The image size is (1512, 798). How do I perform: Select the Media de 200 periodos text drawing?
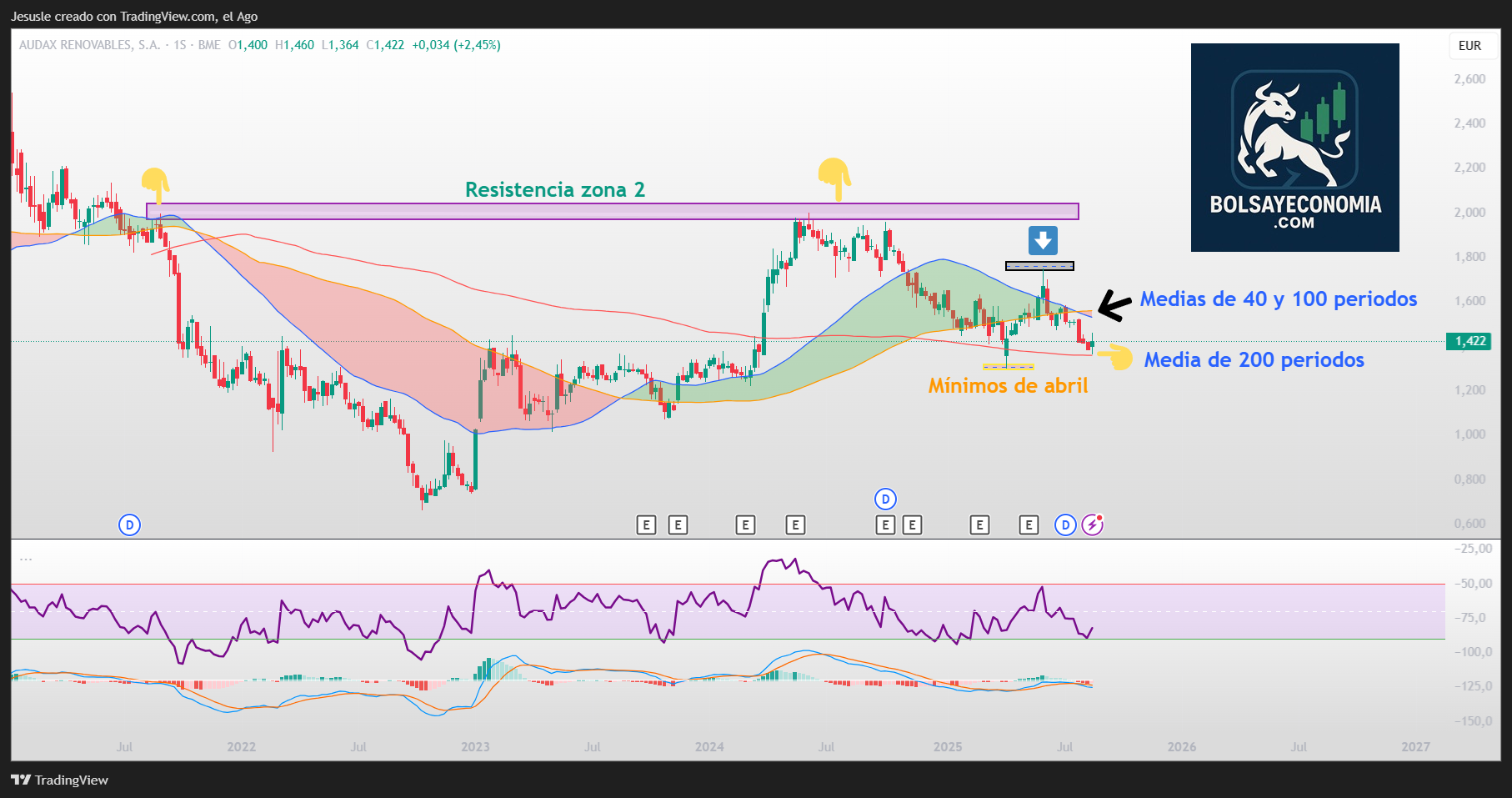pos(1254,360)
